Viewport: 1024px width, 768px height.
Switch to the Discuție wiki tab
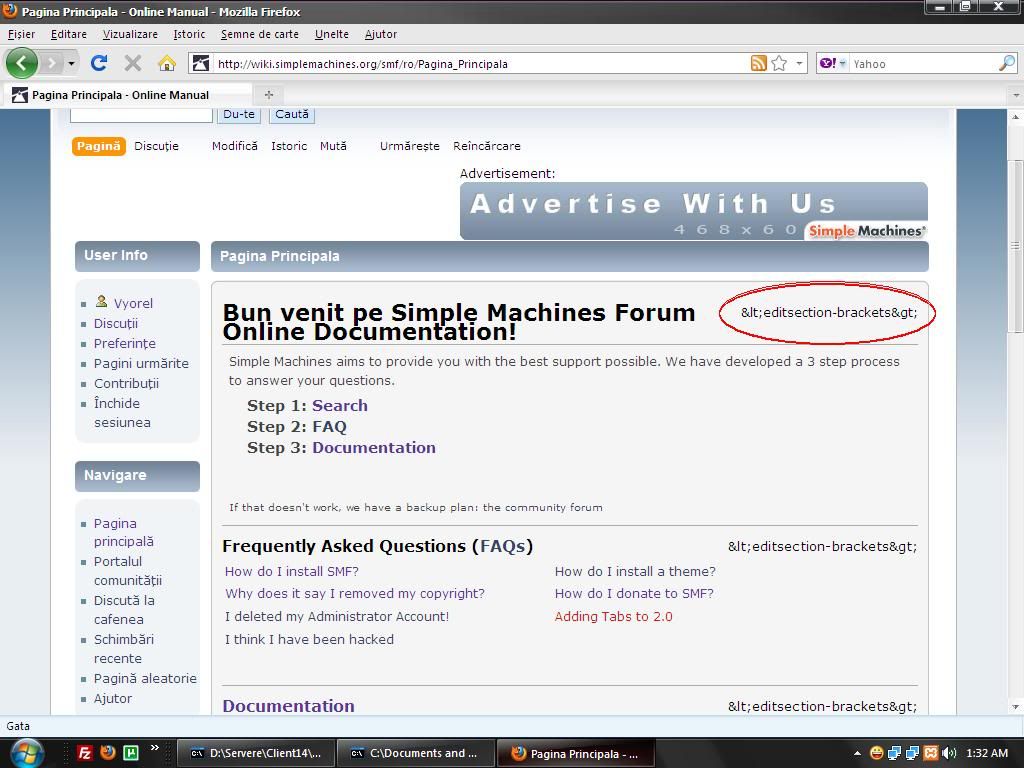(156, 146)
